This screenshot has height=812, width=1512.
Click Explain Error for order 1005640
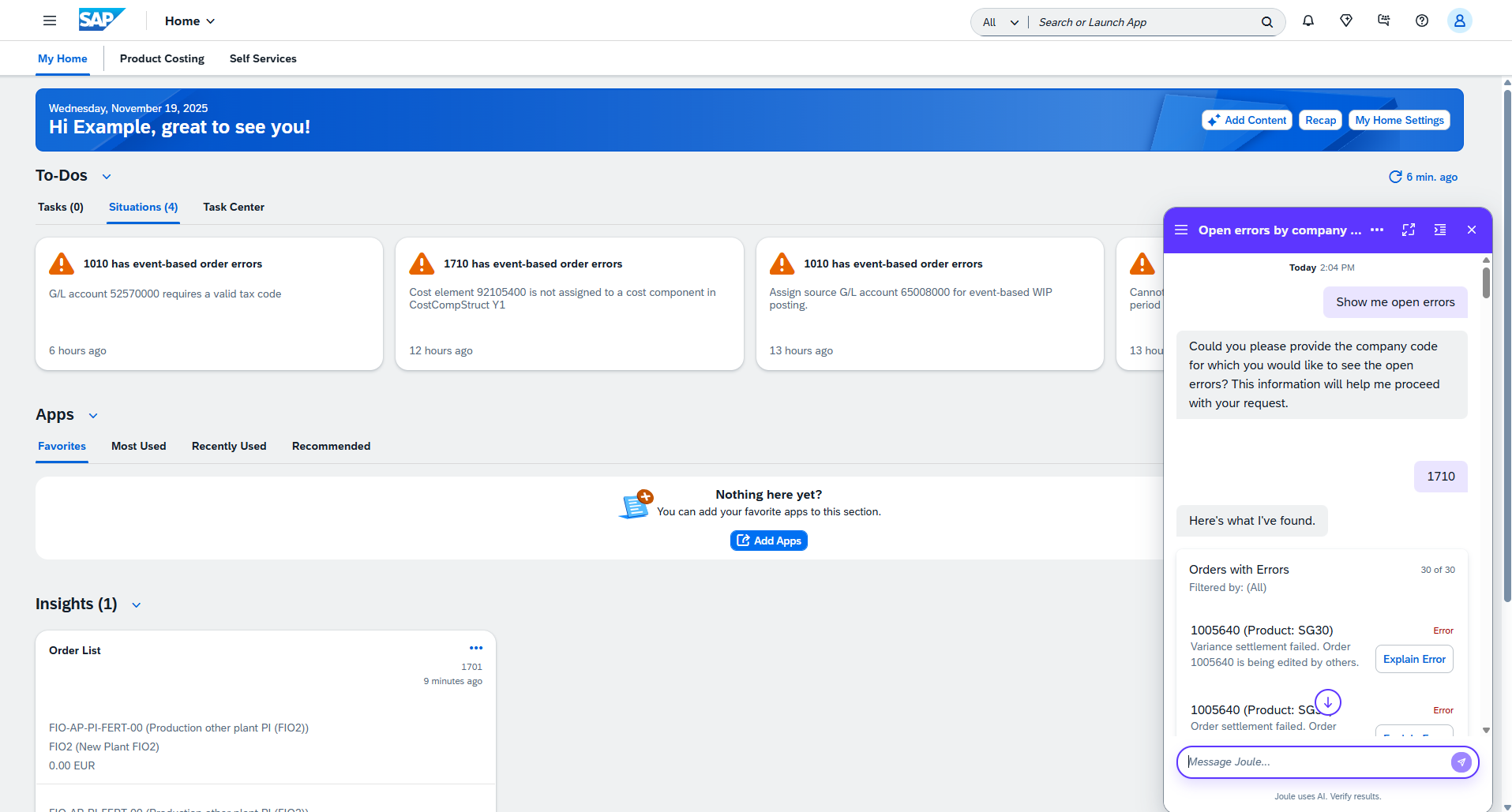pos(1413,659)
